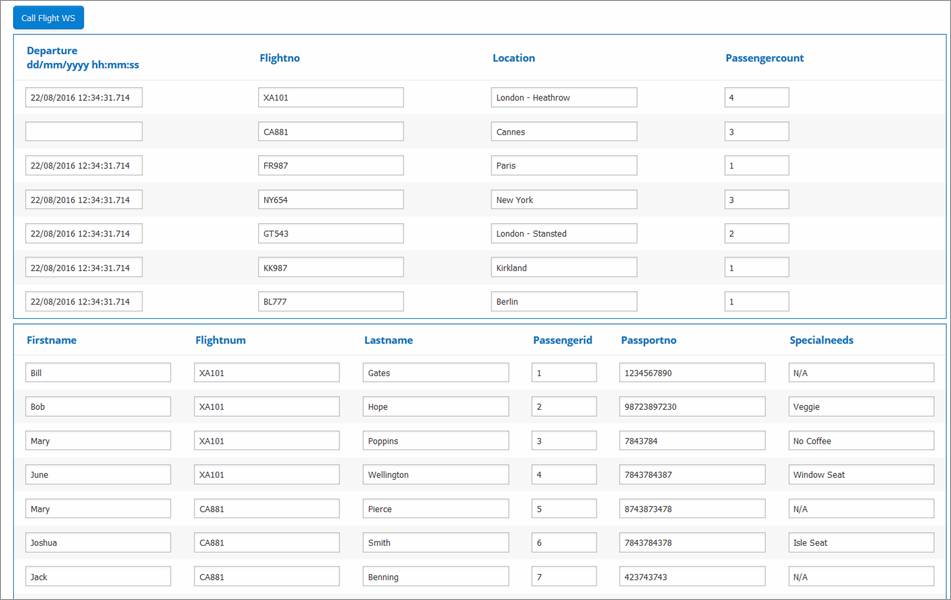Click the Lastname field containing Benning
951x600 pixels.
(x=436, y=577)
